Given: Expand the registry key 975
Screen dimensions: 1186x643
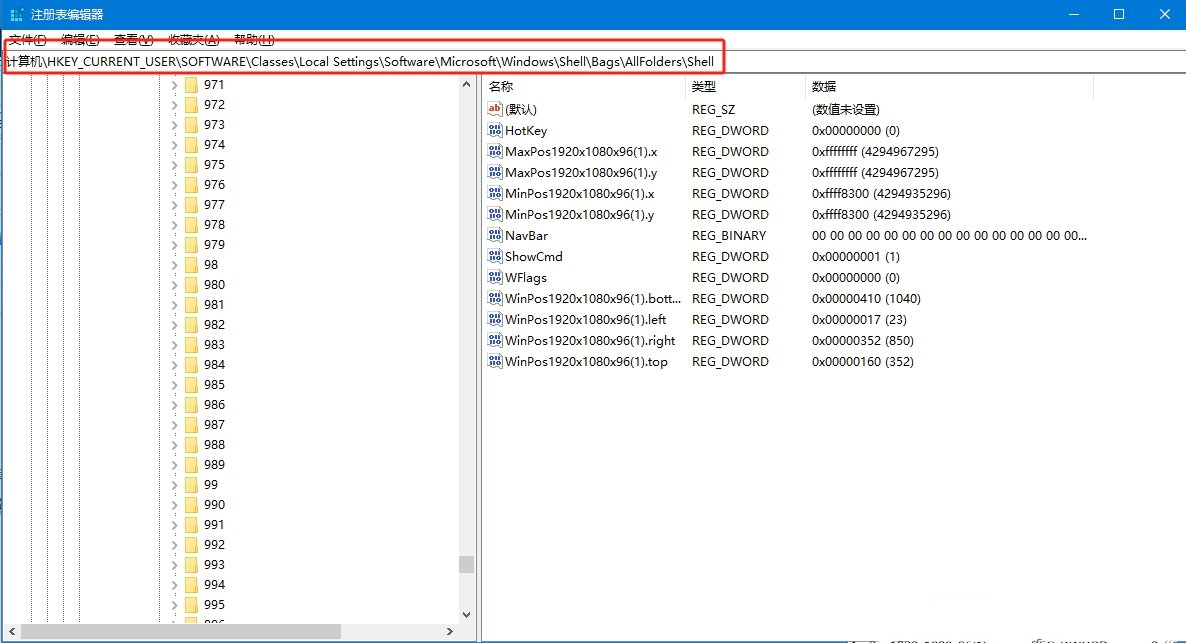Looking at the screenshot, I should click(173, 164).
